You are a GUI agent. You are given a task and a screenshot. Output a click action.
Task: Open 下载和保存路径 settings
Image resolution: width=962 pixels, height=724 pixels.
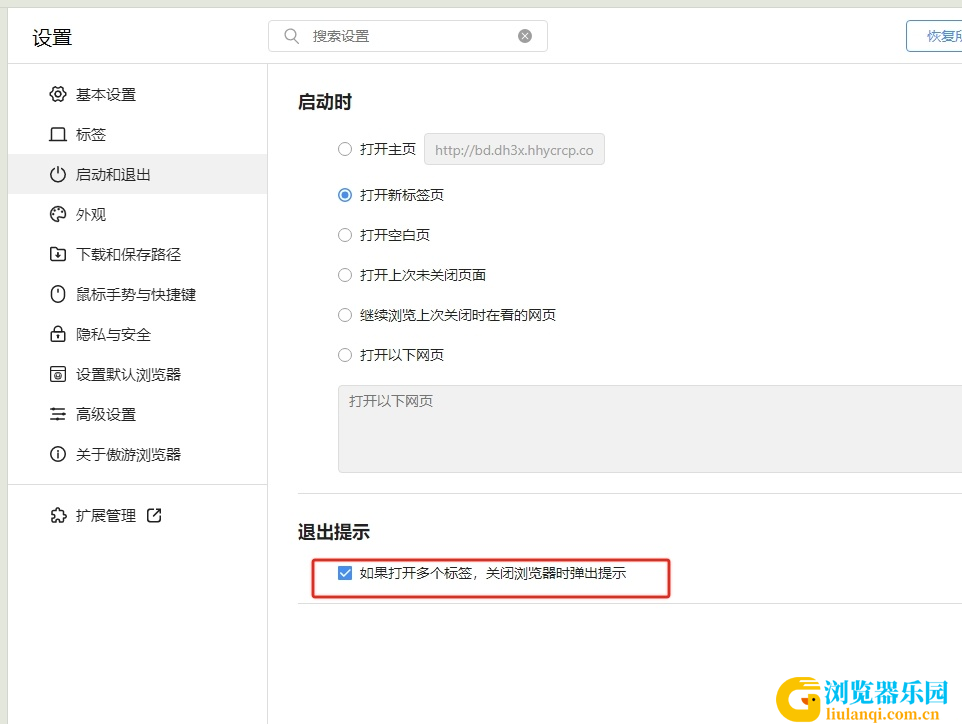pos(137,254)
